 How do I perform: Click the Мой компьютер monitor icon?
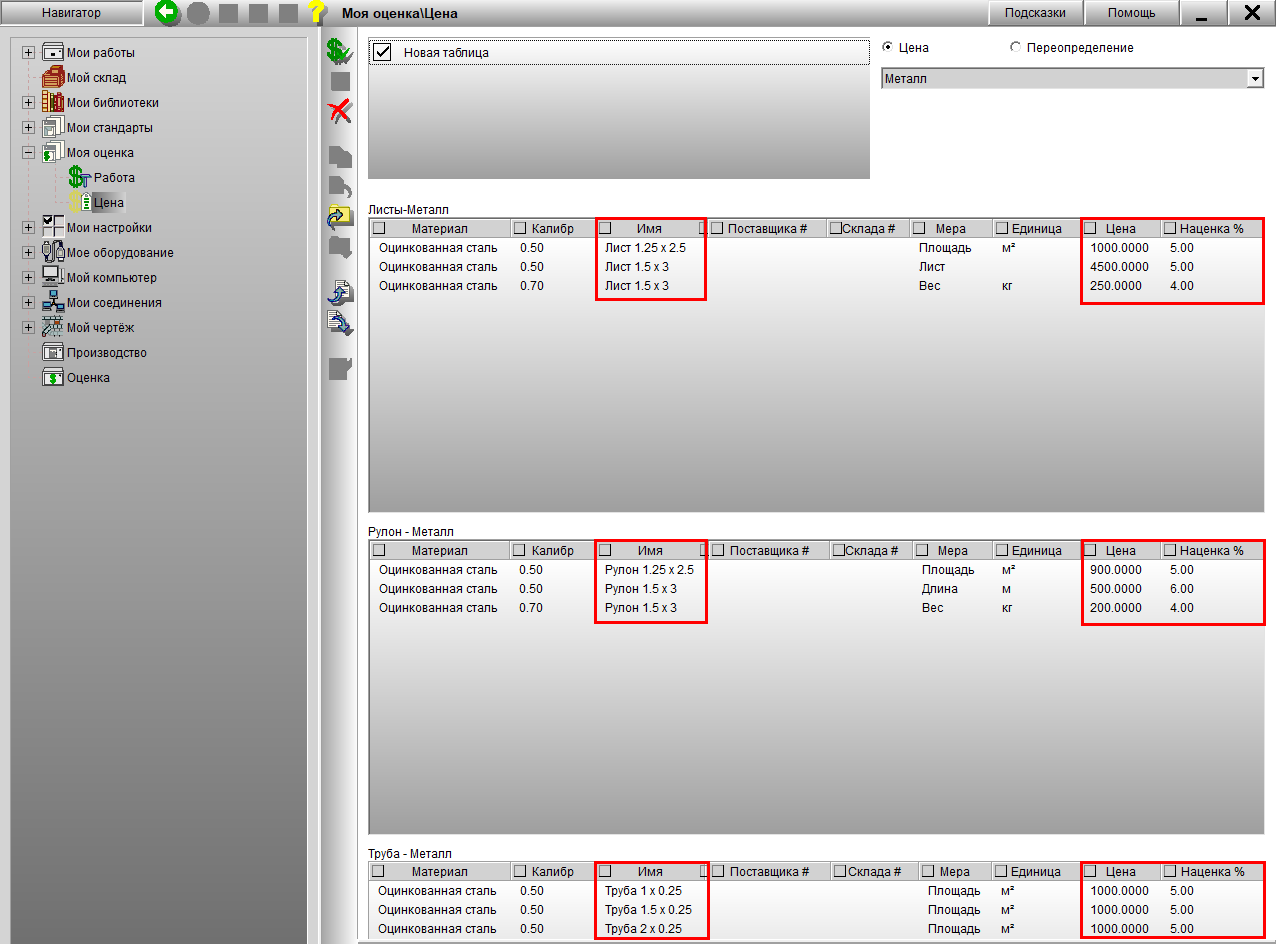[53, 277]
